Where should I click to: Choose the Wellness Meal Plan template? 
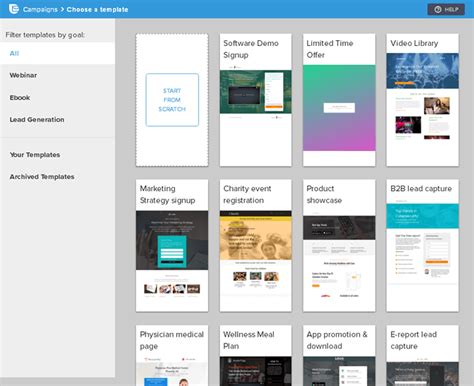(x=256, y=356)
